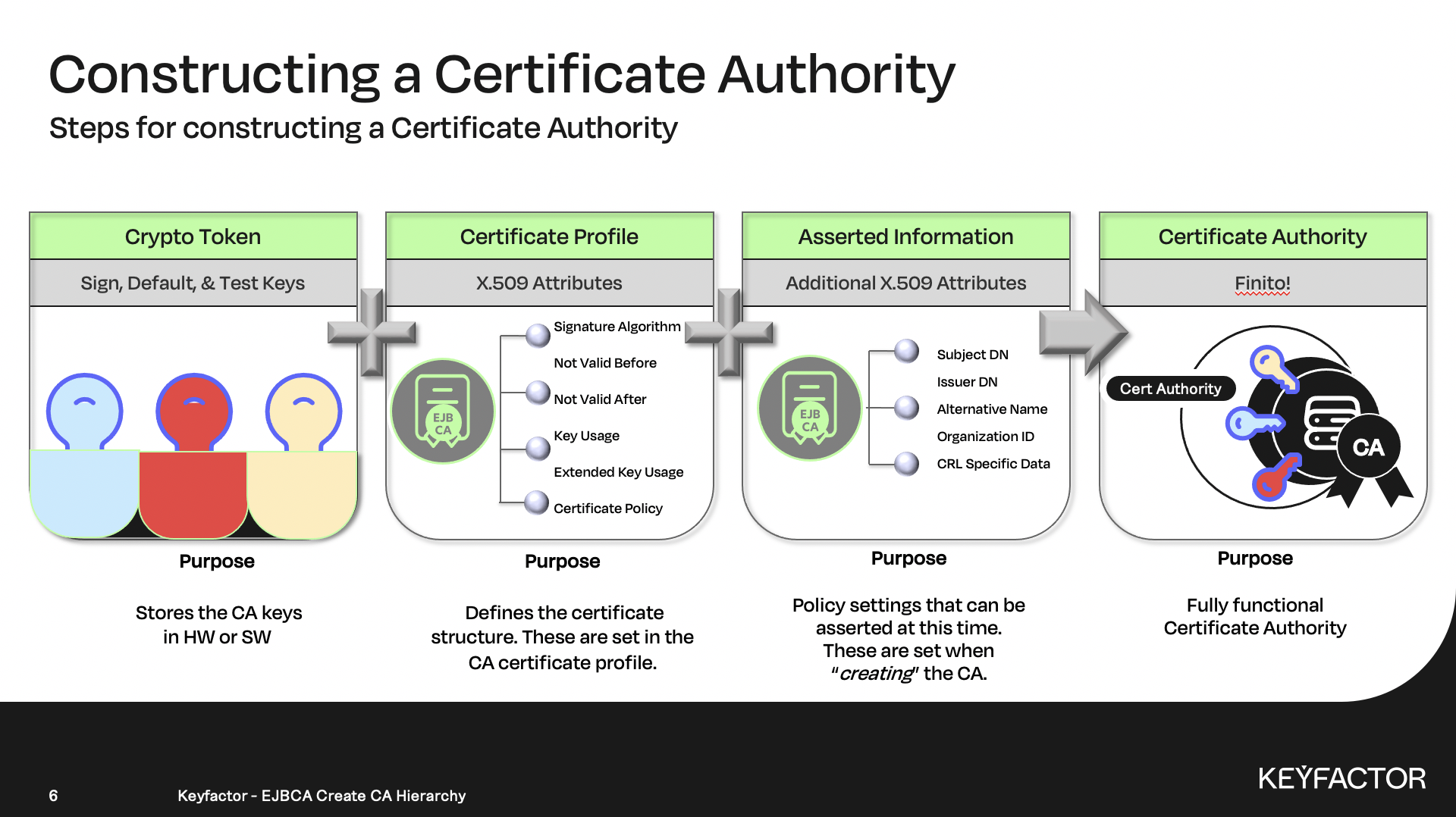The width and height of the screenshot is (1456, 817).
Task: Click the gray arrow pointing to Certificate Authority
Action: (1083, 332)
